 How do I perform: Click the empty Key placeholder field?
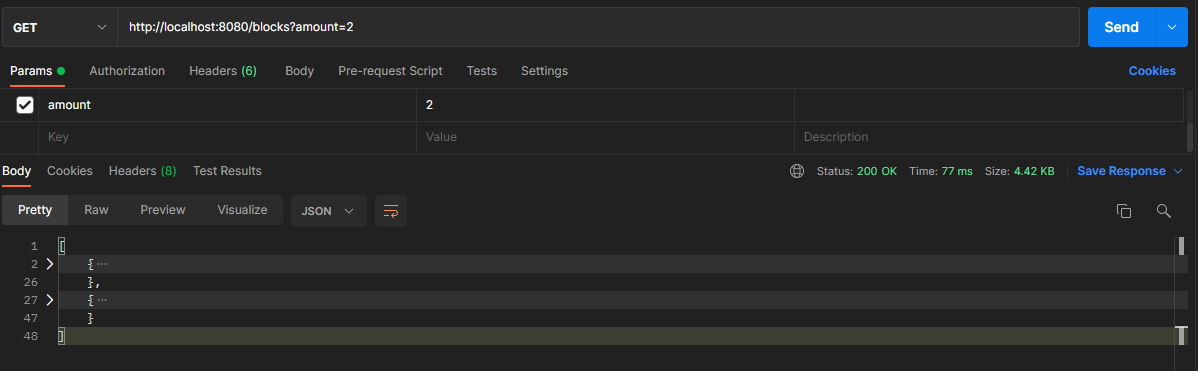tap(228, 137)
